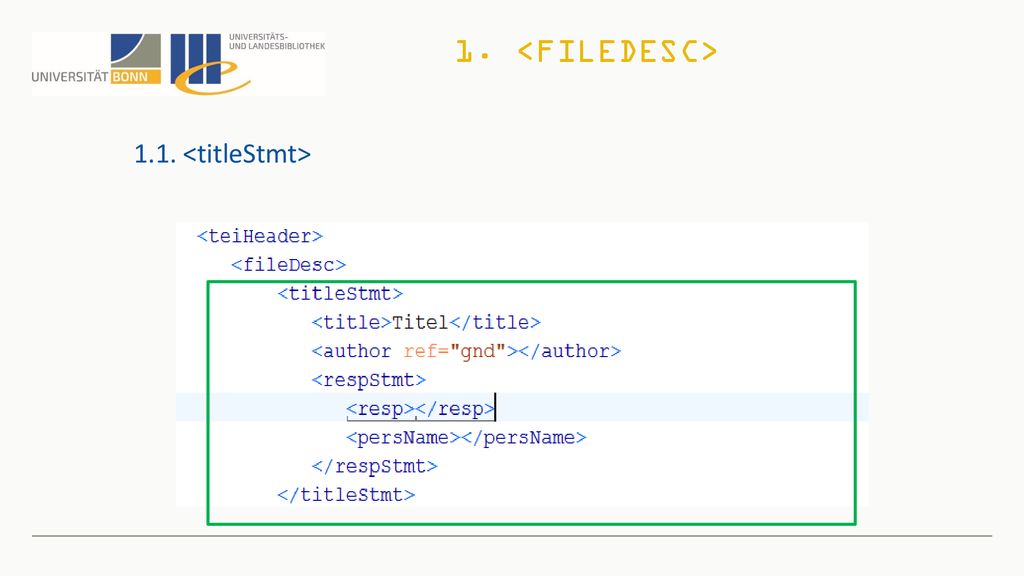The width and height of the screenshot is (1024, 576).
Task: Click the '<teiHeader>' code line
Action: click(x=260, y=236)
